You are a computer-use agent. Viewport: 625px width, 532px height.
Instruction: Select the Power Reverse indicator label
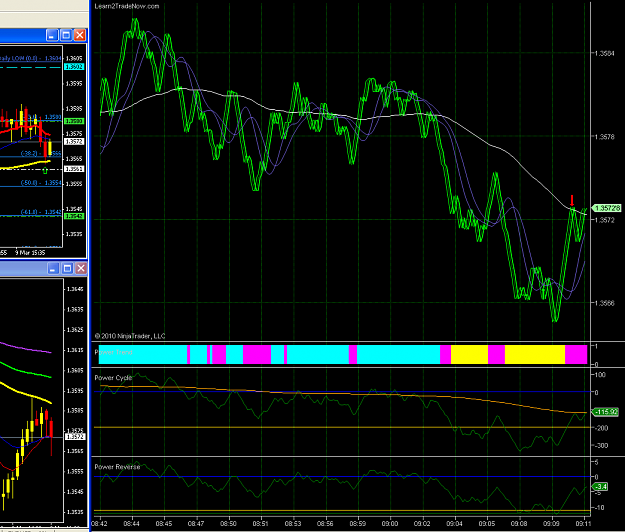pos(117,467)
